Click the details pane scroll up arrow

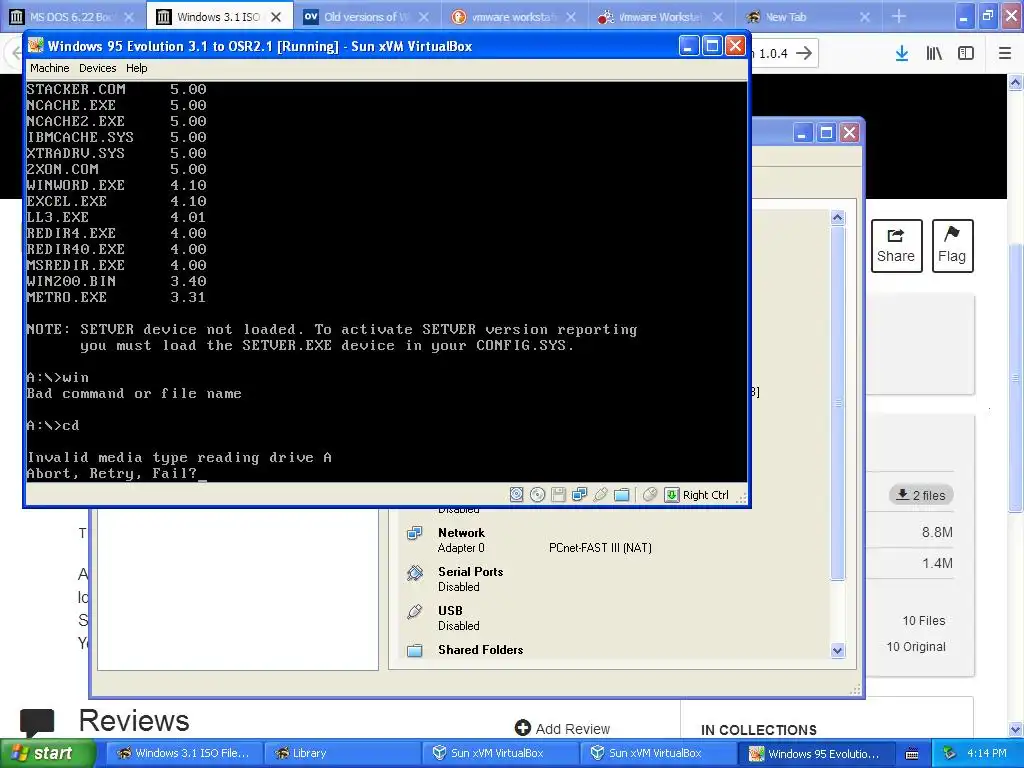(x=838, y=218)
